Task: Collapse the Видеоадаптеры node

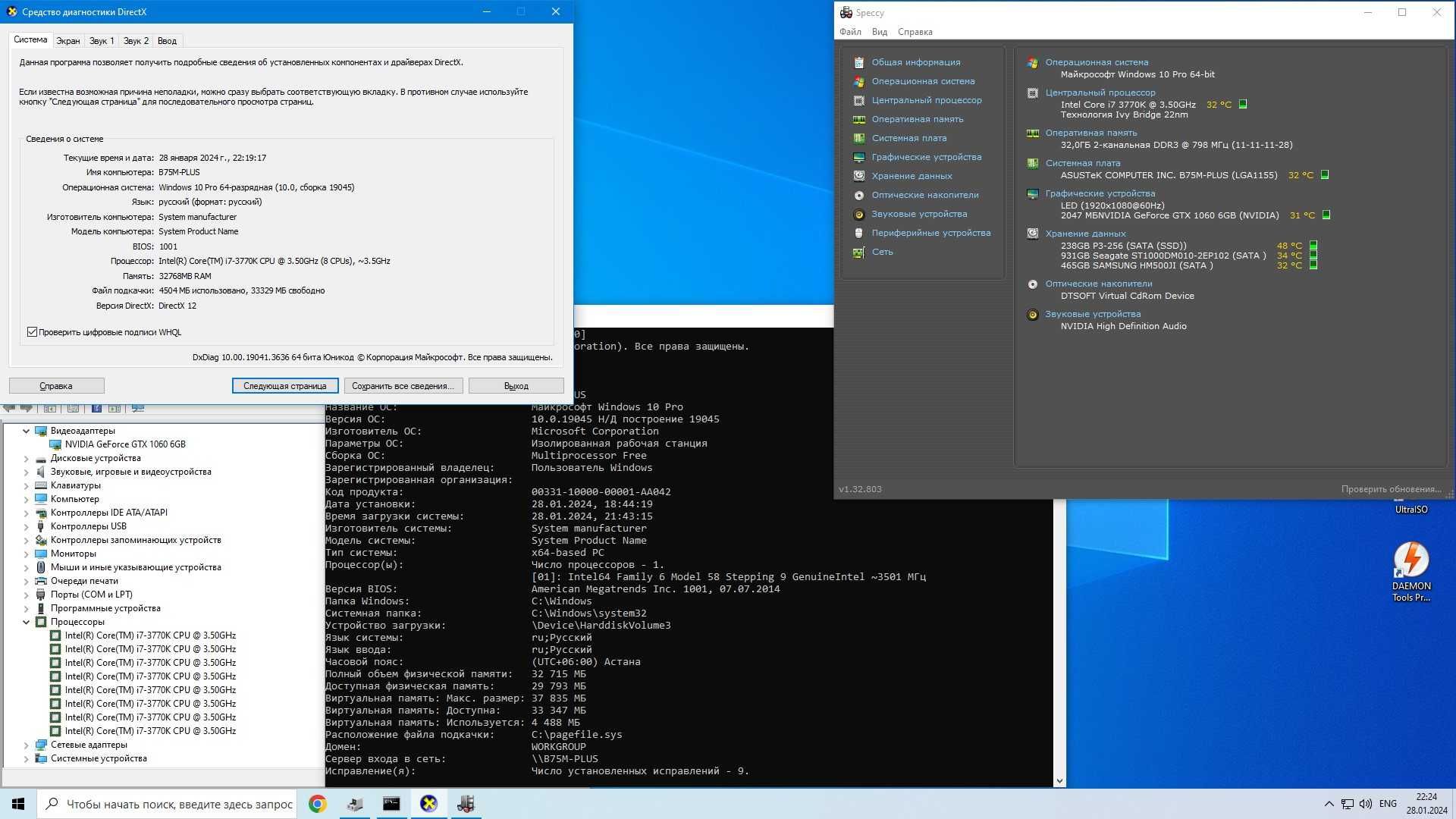Action: tap(27, 431)
